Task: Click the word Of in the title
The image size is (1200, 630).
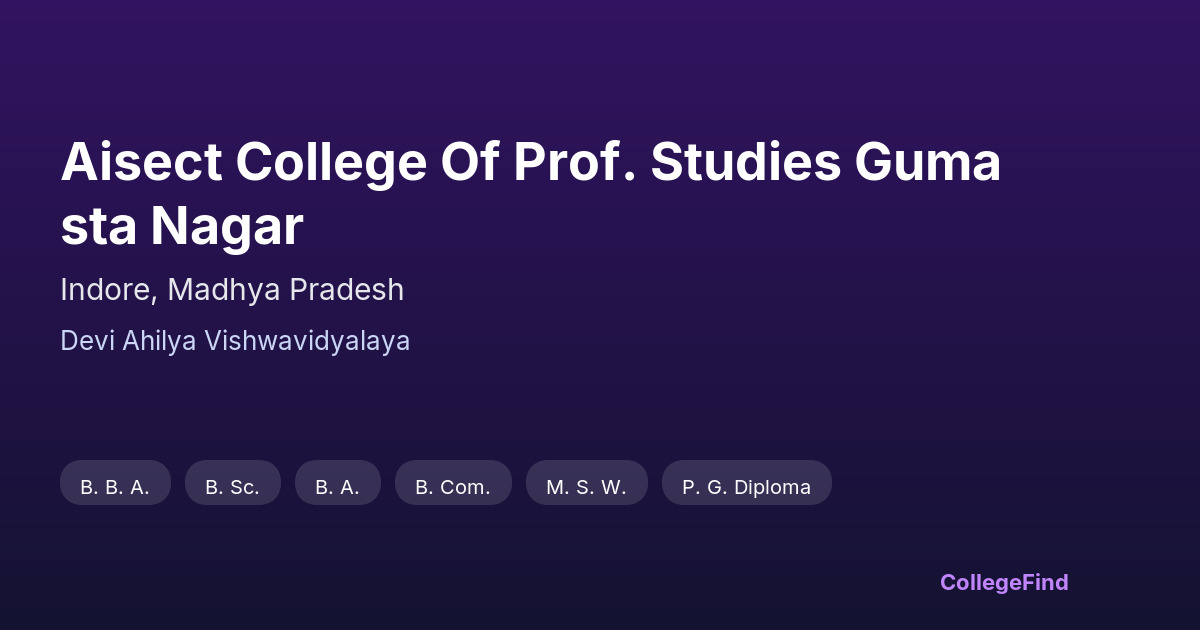Action: click(469, 163)
